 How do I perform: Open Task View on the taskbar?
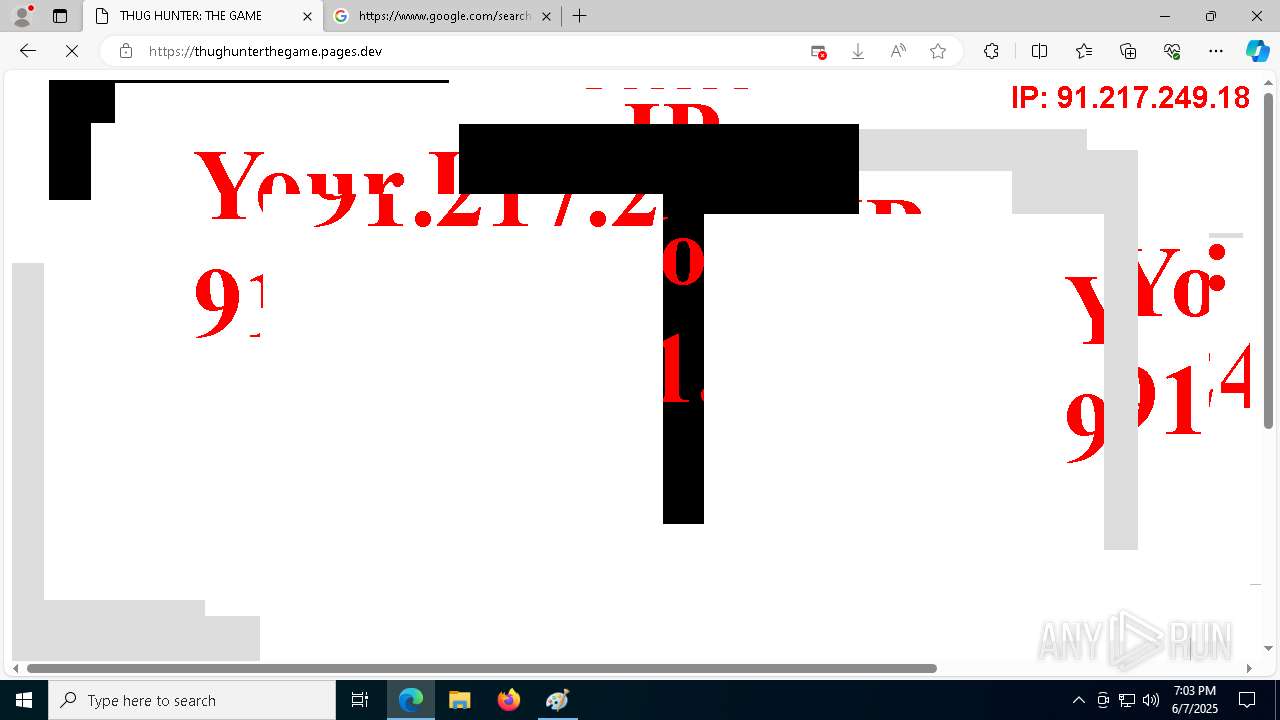[360, 700]
